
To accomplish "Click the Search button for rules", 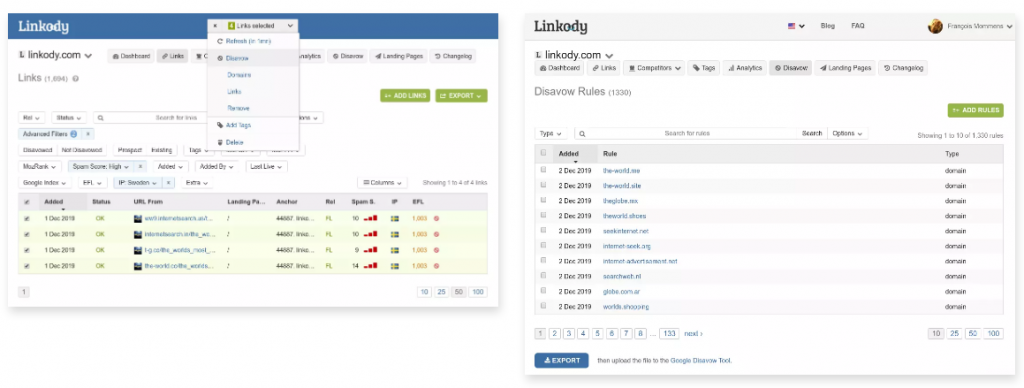I will (x=812, y=133).
